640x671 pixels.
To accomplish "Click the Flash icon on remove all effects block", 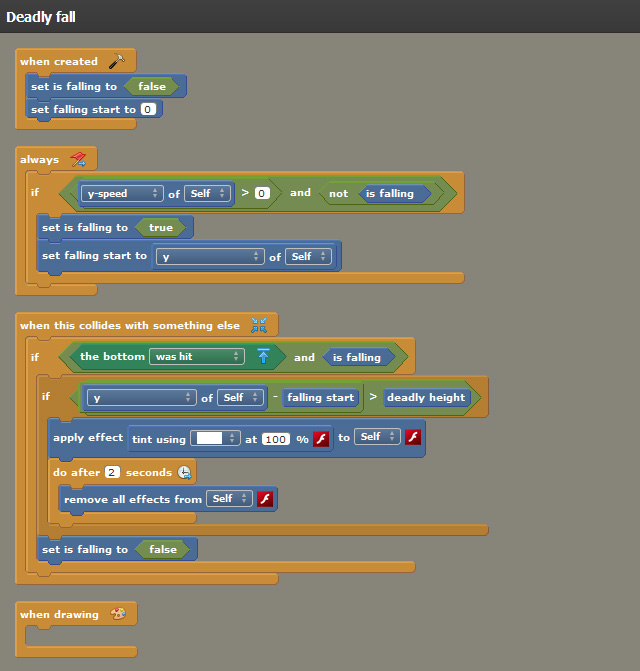I will point(265,499).
